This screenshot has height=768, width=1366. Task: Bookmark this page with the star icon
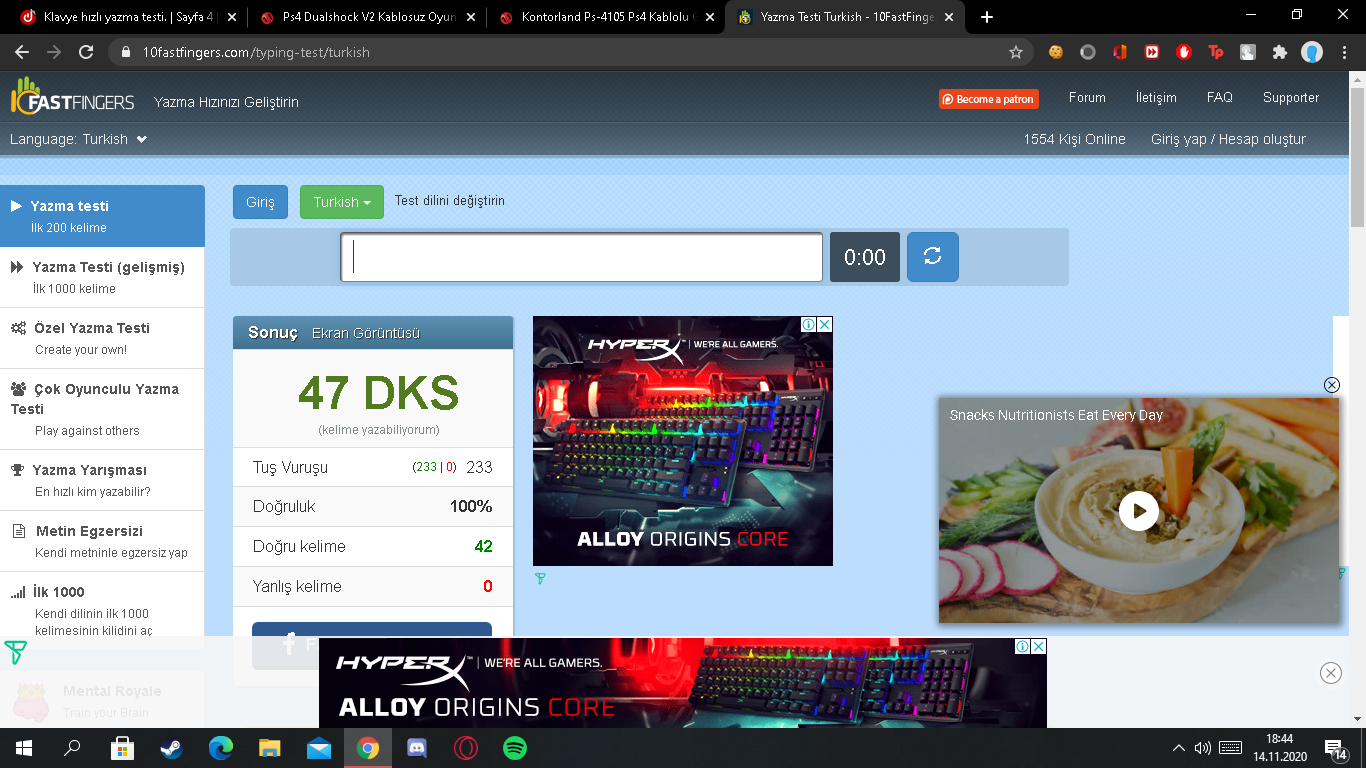(1016, 52)
